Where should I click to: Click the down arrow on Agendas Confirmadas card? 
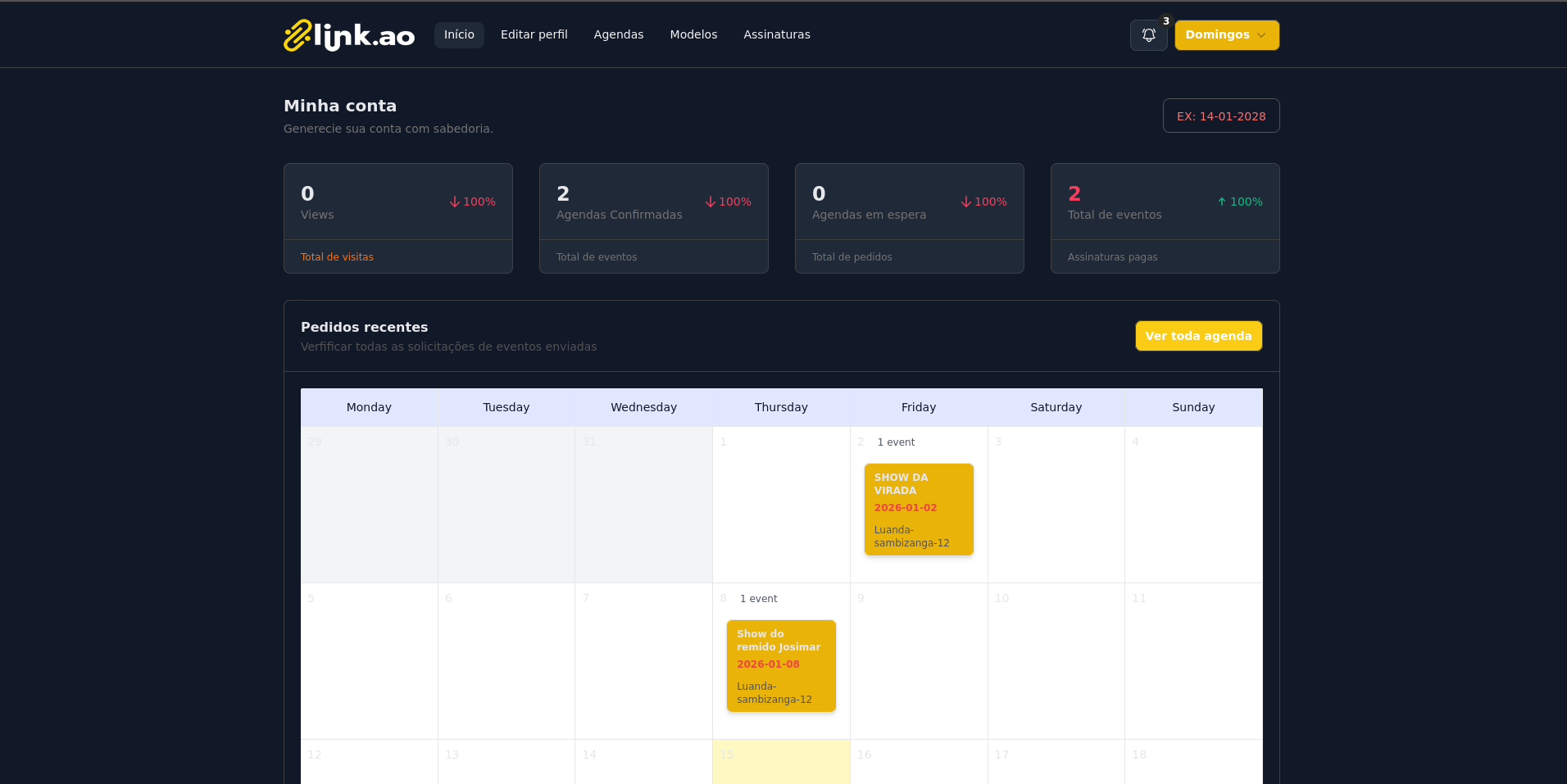pyautogui.click(x=711, y=202)
